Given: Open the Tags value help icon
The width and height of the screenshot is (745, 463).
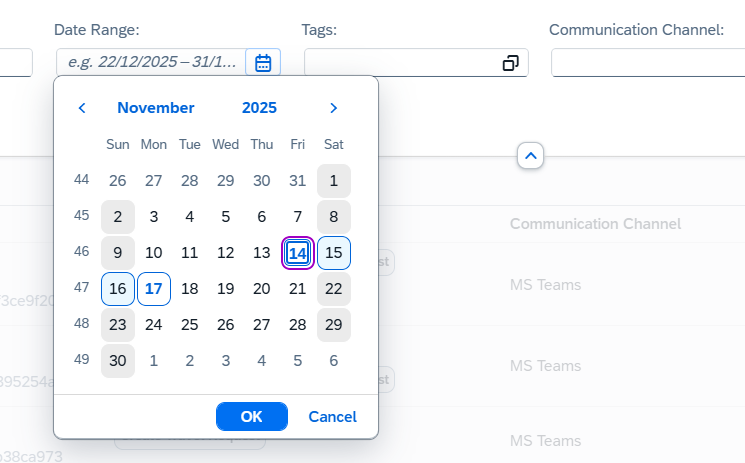Looking at the screenshot, I should (x=511, y=63).
